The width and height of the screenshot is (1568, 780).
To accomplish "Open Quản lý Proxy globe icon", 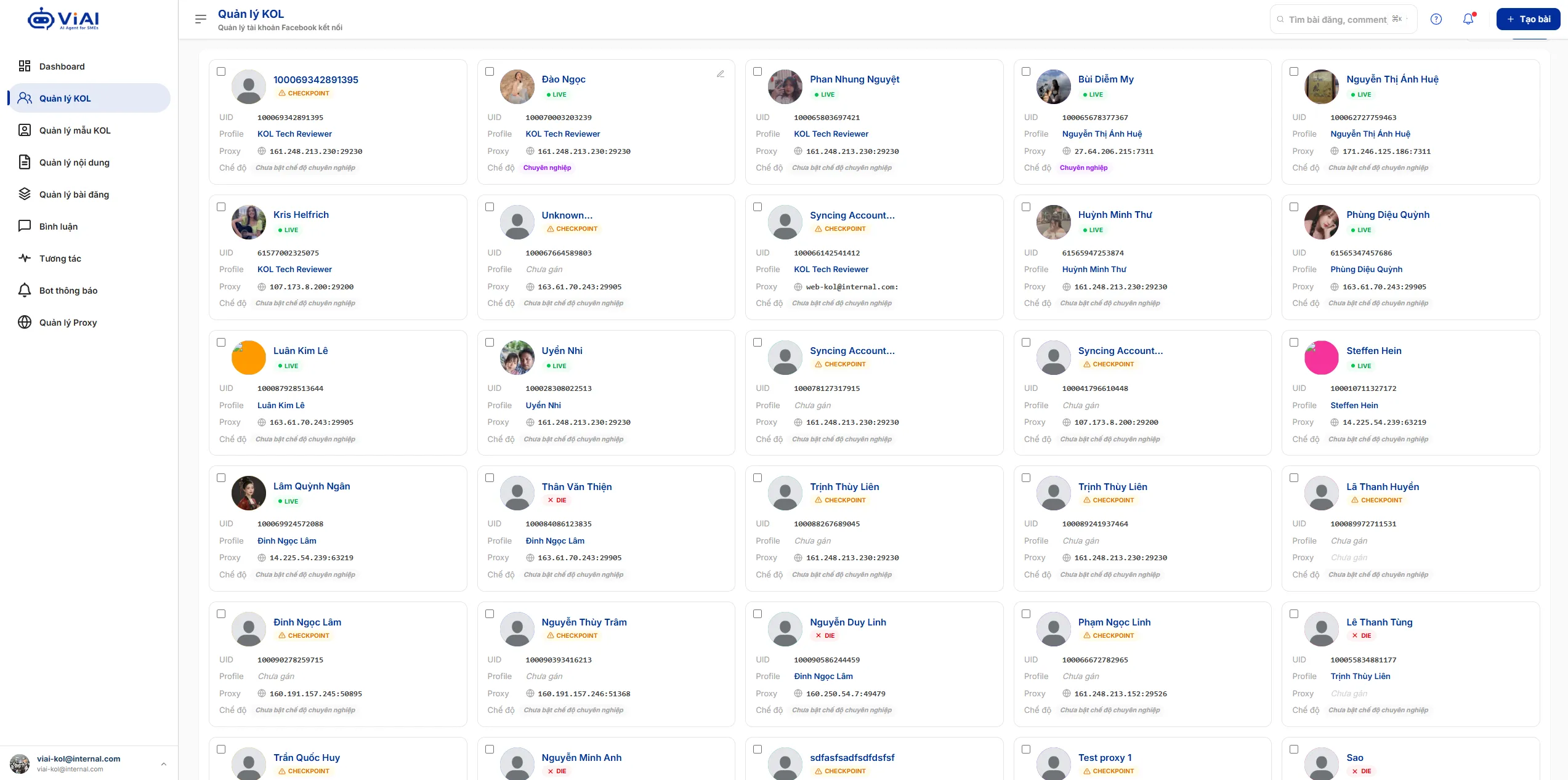I will [x=25, y=322].
